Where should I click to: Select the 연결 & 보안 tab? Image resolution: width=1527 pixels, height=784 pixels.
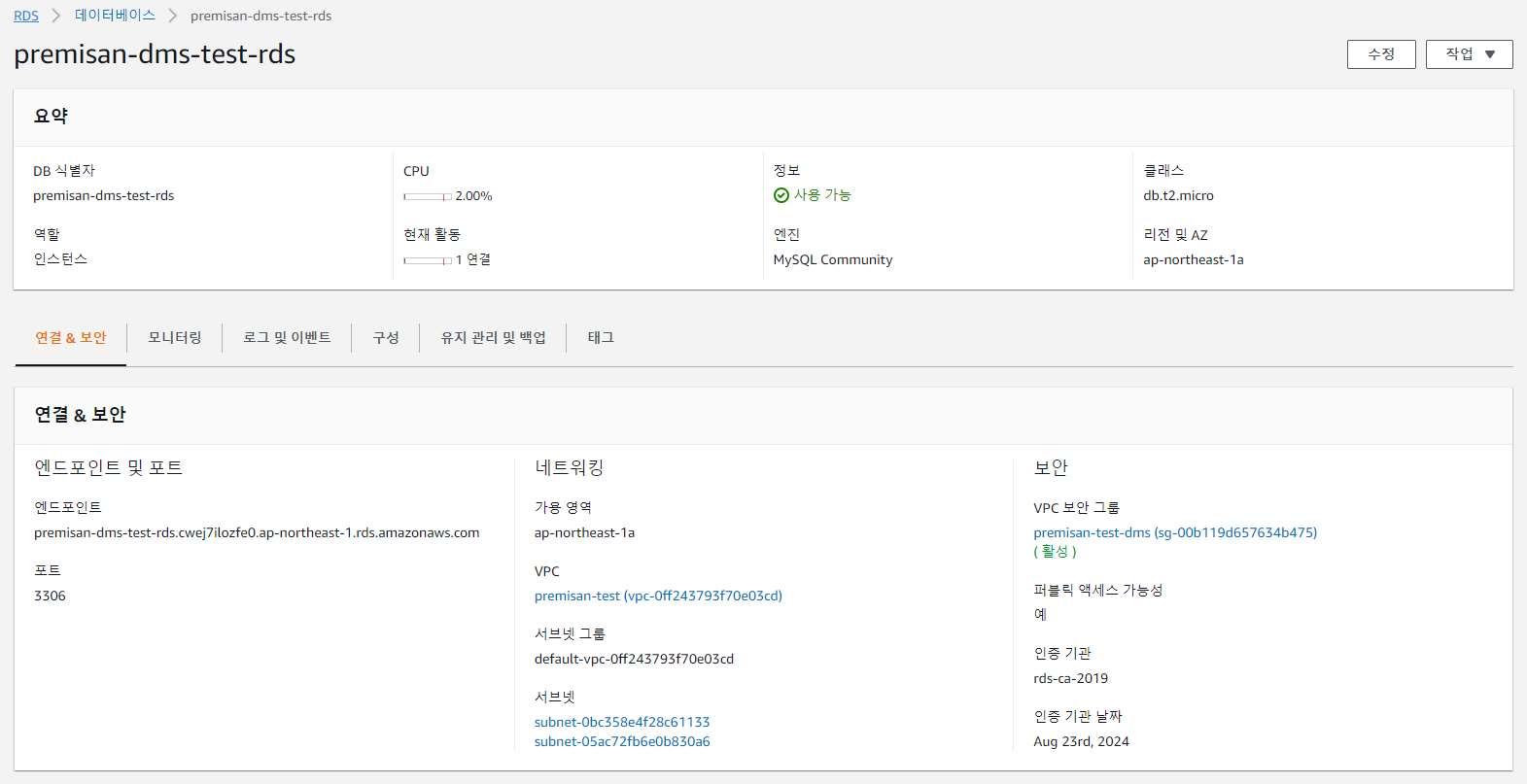pos(71,338)
